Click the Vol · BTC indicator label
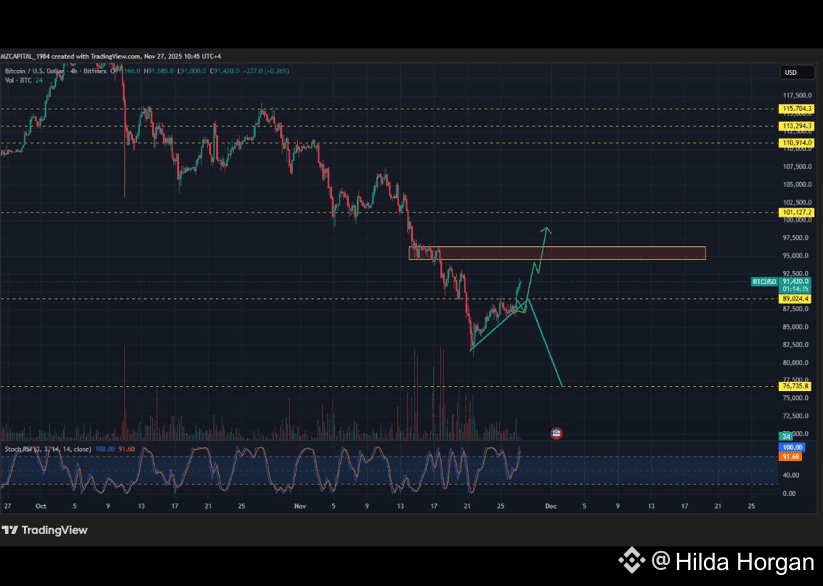The width and height of the screenshot is (823, 586). tap(17, 80)
